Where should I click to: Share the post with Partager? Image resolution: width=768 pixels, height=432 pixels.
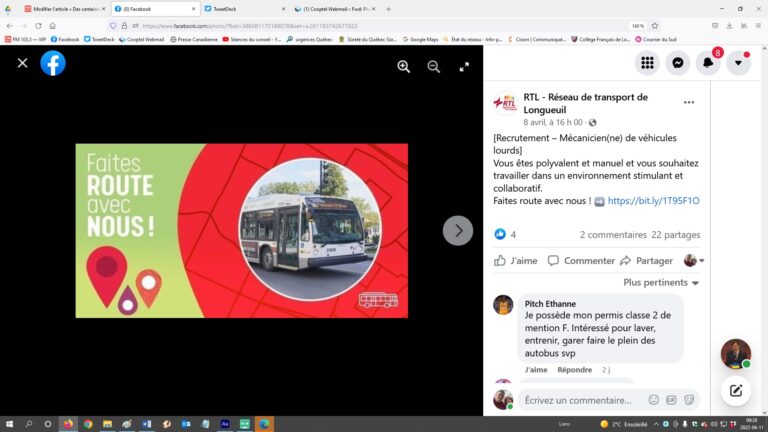(x=647, y=261)
